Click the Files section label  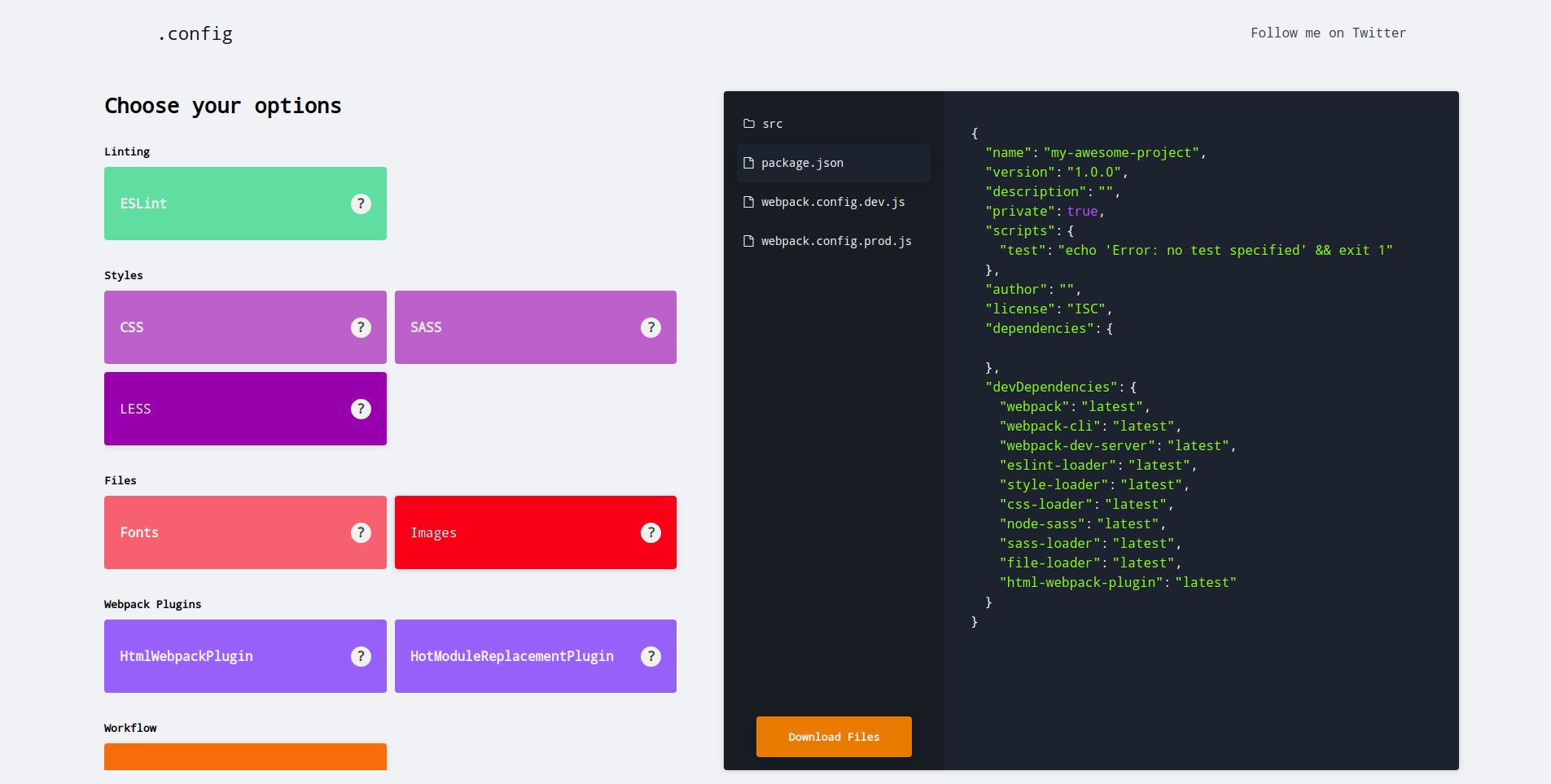click(x=120, y=480)
